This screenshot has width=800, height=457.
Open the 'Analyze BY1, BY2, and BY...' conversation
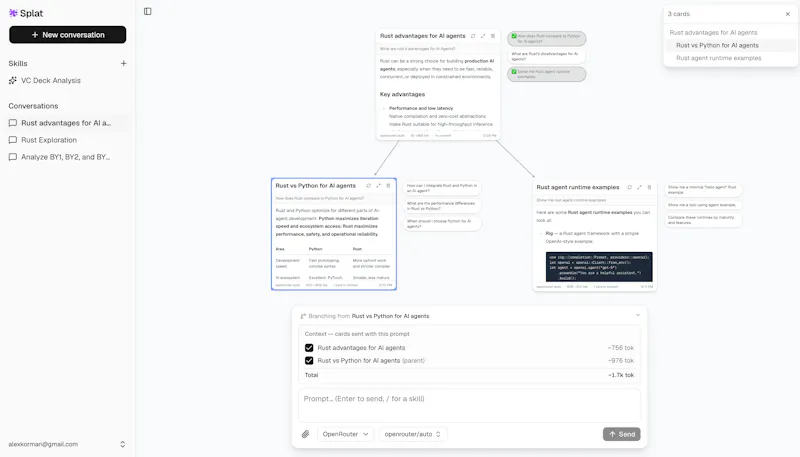(65, 157)
